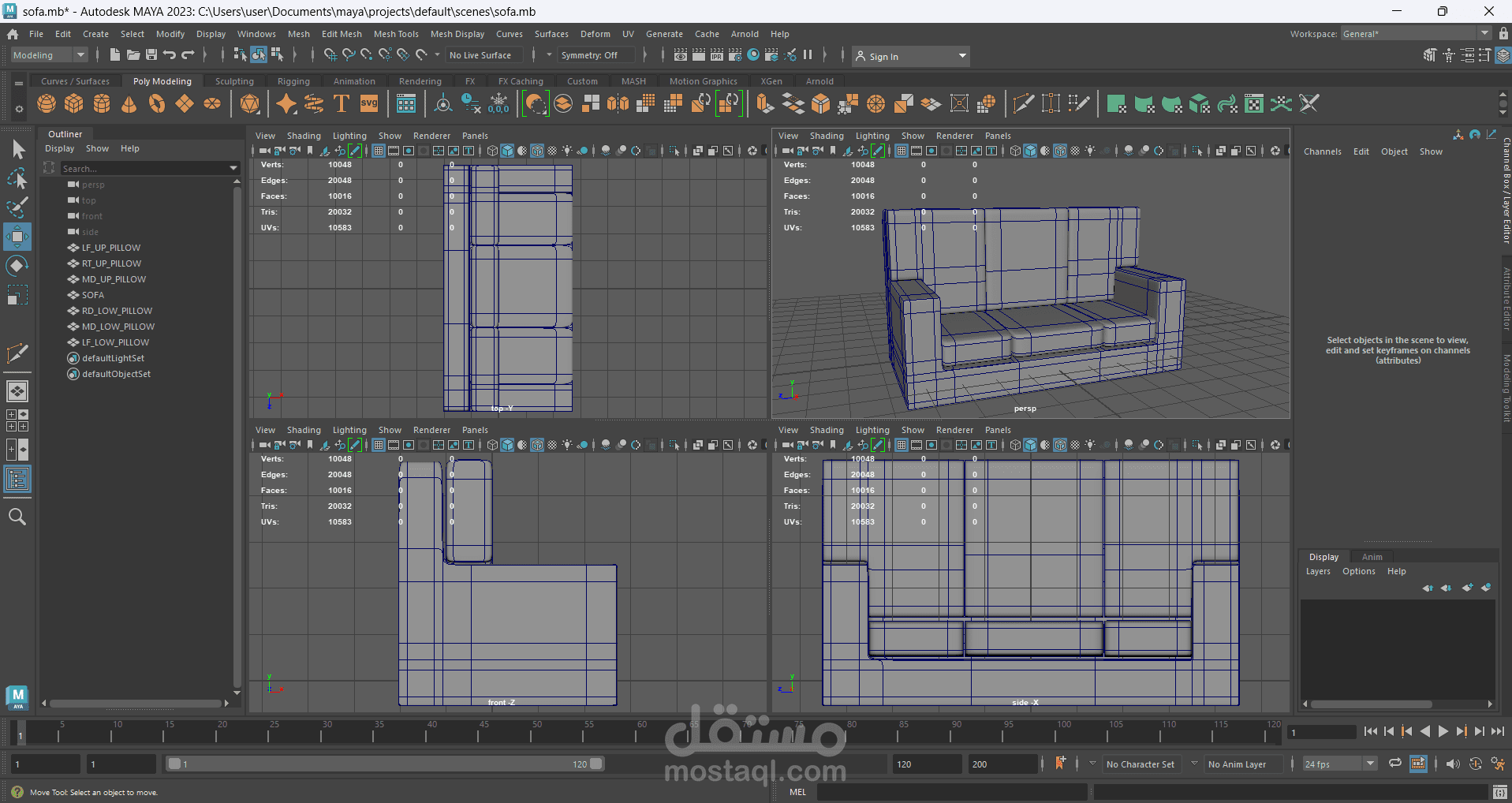Open the Symmetry: Off dropdown
The height and width of the screenshot is (803, 1512).
point(595,55)
